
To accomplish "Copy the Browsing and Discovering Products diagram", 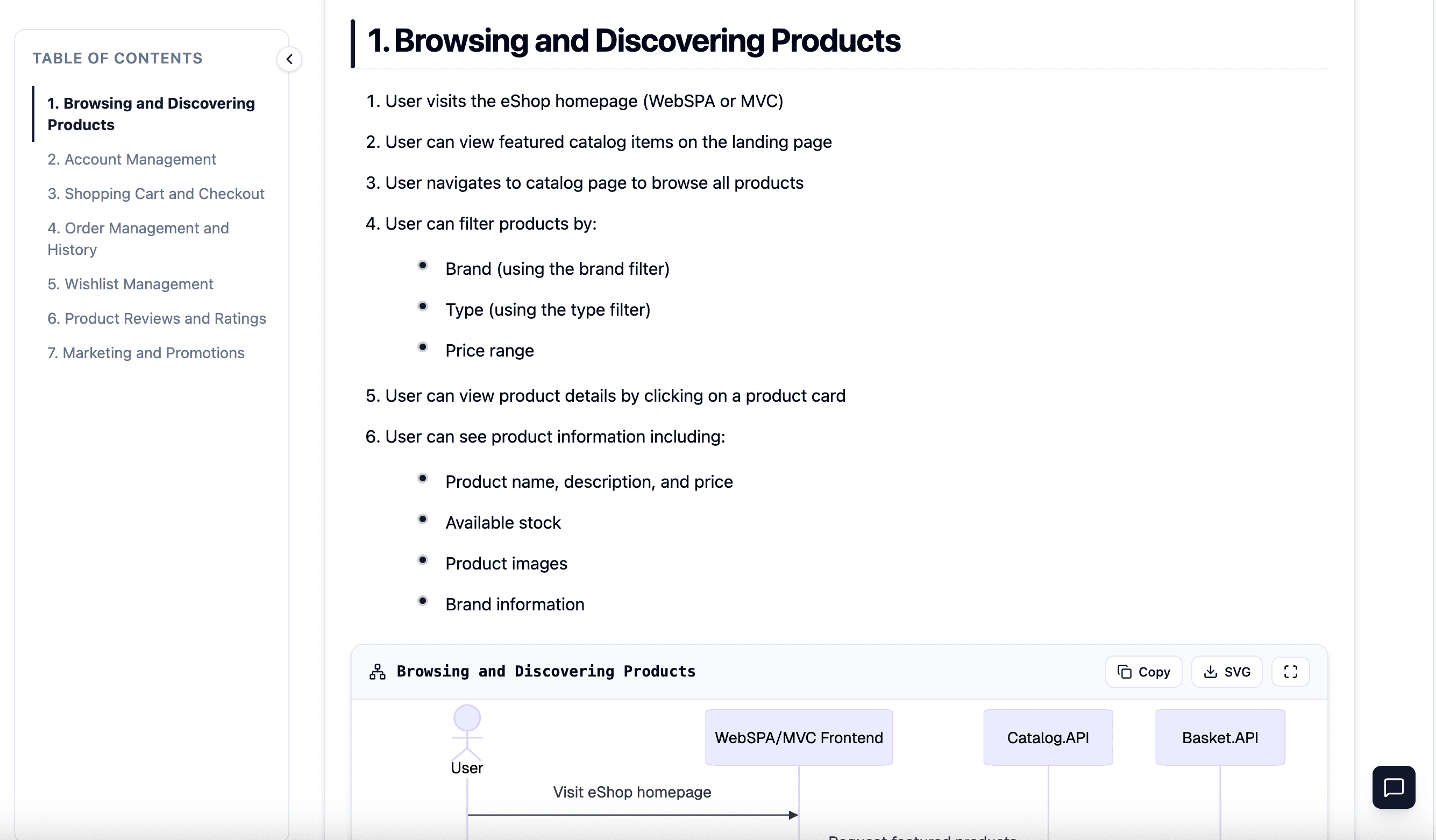I will [1143, 671].
